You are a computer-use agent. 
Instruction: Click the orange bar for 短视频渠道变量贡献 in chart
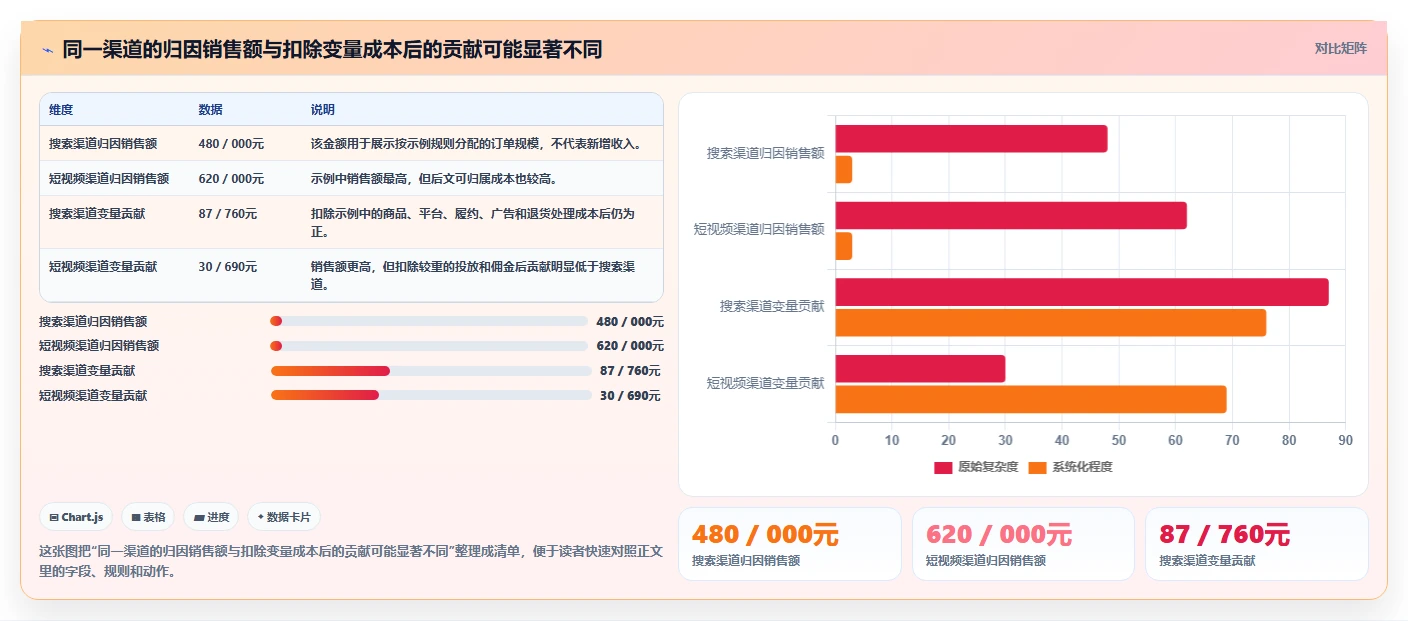[1031, 399]
